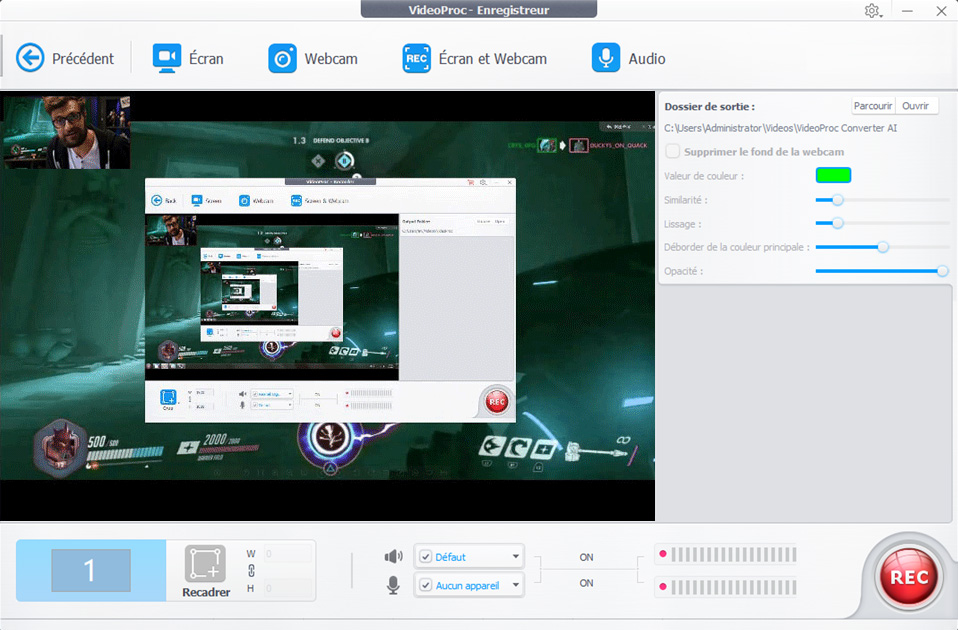
Task: Click the speaker volume icon
Action: 393,557
